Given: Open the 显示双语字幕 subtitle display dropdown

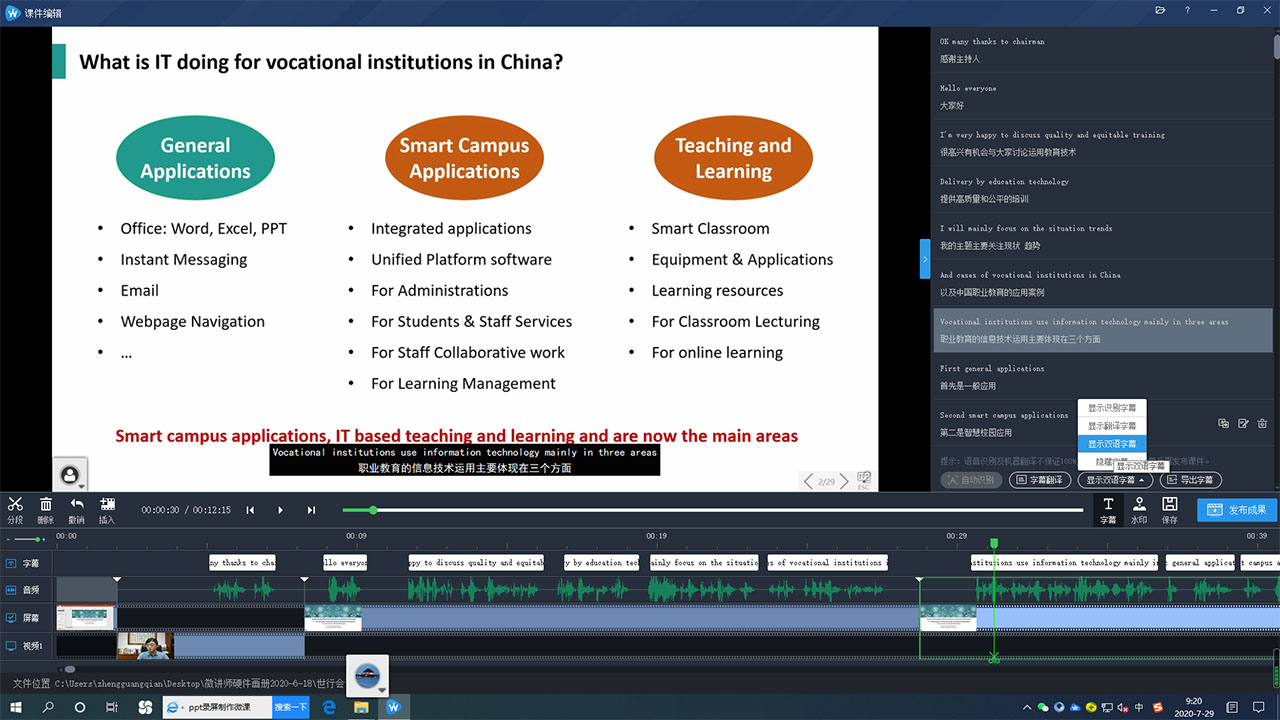Looking at the screenshot, I should click(1116, 480).
